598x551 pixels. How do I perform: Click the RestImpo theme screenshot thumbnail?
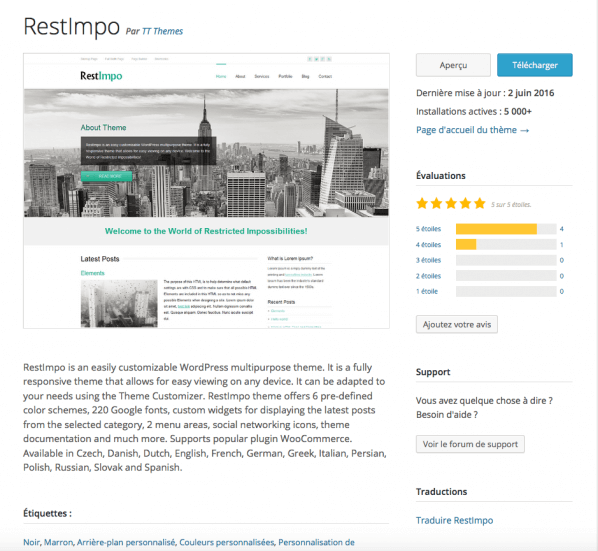pyautogui.click(x=206, y=191)
